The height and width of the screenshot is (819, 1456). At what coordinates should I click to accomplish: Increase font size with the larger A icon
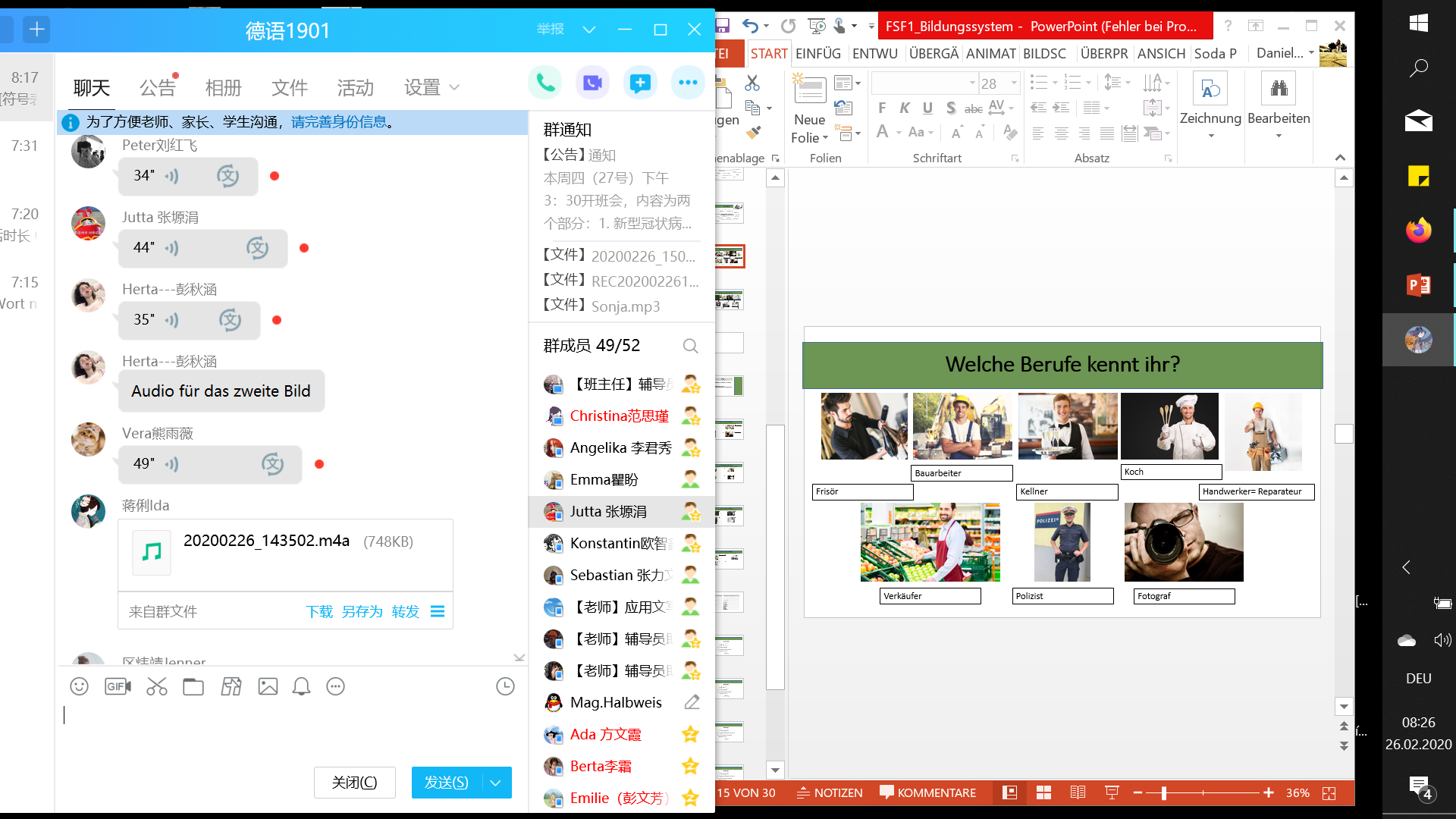coord(956,133)
